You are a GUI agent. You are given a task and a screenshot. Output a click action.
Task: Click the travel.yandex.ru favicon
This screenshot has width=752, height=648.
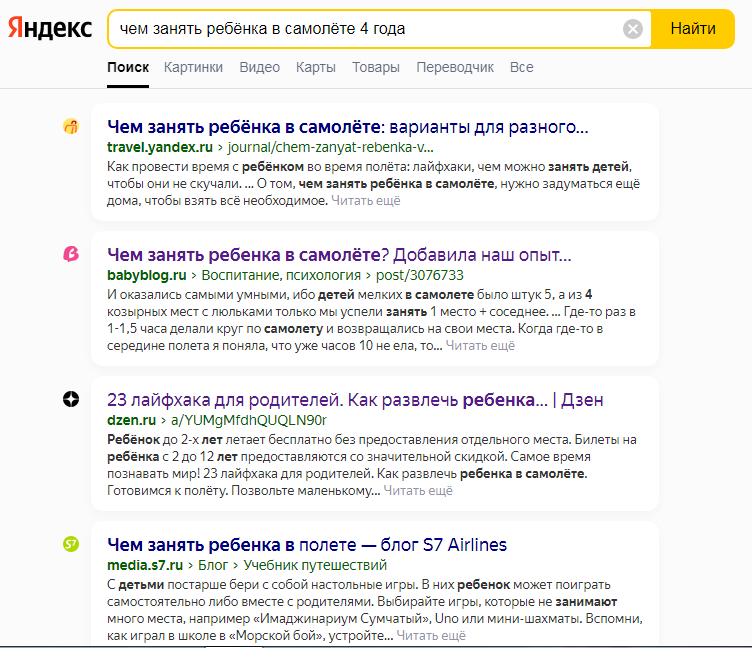(x=71, y=127)
